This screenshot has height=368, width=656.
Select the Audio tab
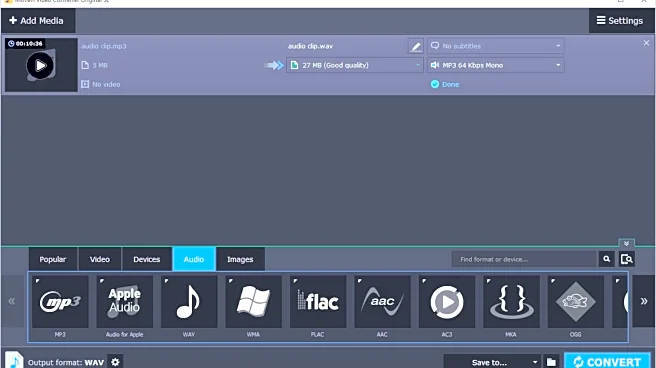click(x=194, y=259)
